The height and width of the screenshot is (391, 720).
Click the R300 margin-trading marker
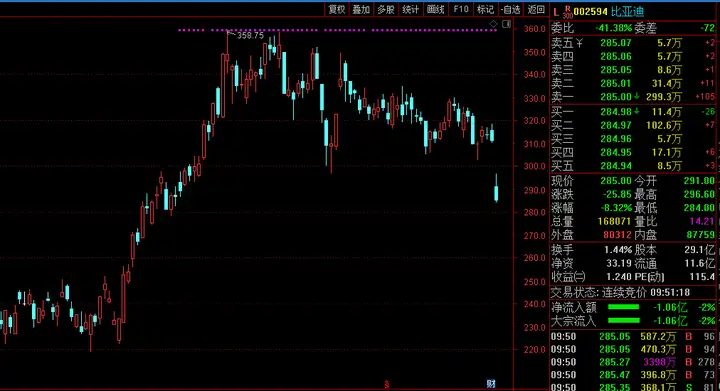tap(568, 12)
